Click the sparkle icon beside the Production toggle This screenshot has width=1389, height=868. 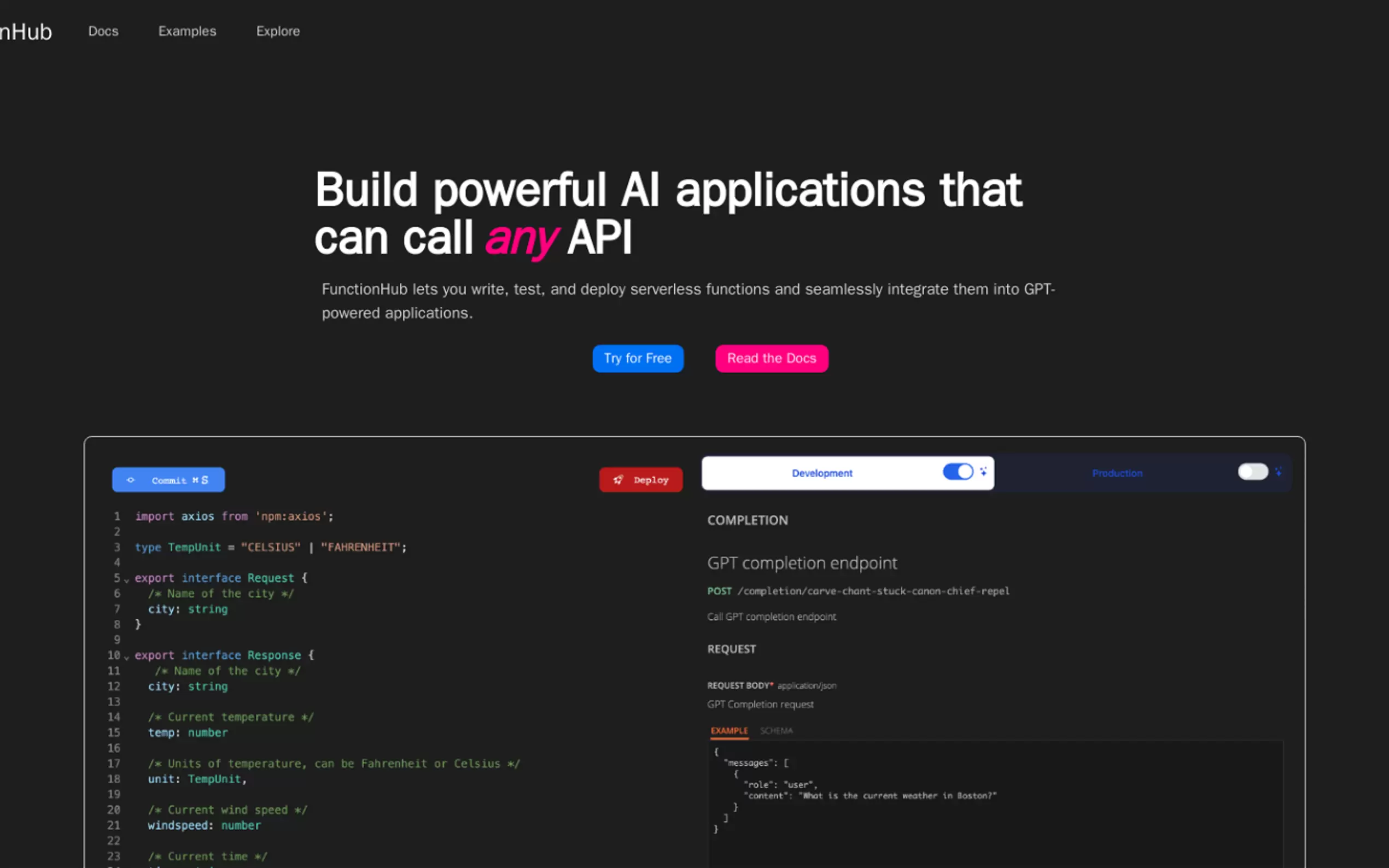pos(1278,471)
